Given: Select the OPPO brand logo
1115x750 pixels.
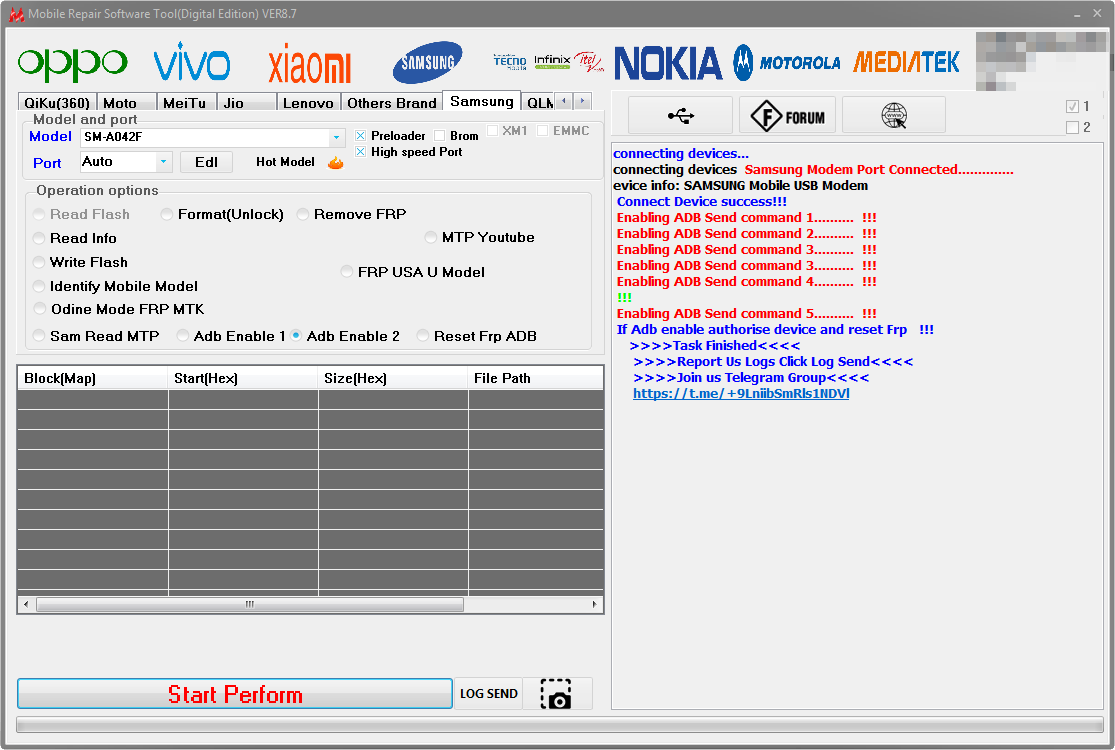Looking at the screenshot, I should (x=73, y=63).
